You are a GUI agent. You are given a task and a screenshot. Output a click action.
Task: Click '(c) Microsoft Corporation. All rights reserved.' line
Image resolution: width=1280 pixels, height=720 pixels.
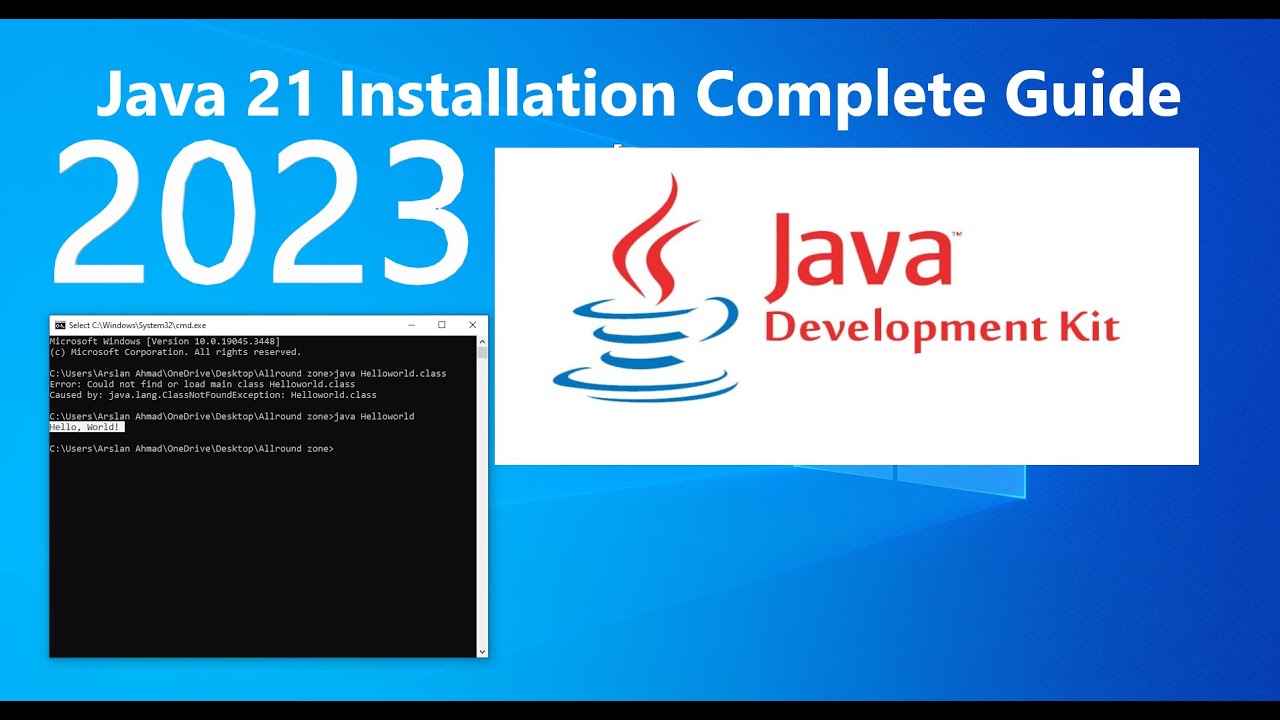[x=175, y=352]
